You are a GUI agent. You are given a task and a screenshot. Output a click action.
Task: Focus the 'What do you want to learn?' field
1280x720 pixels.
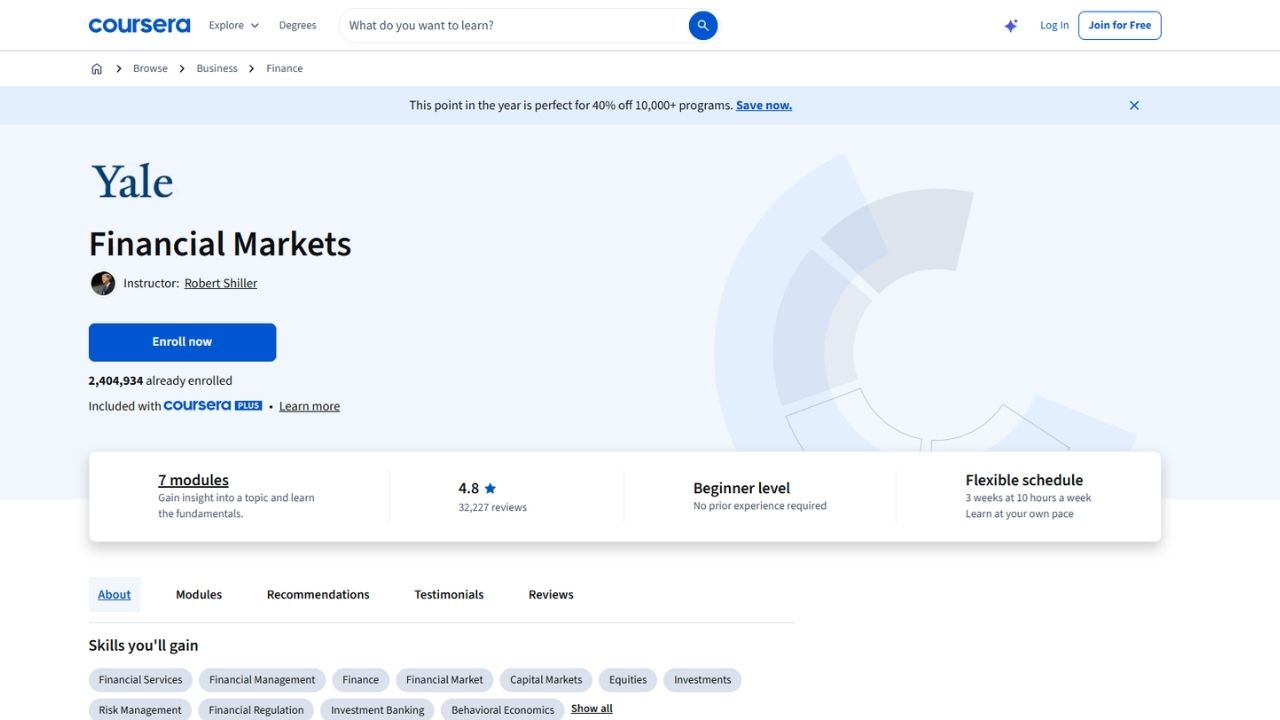pos(515,26)
